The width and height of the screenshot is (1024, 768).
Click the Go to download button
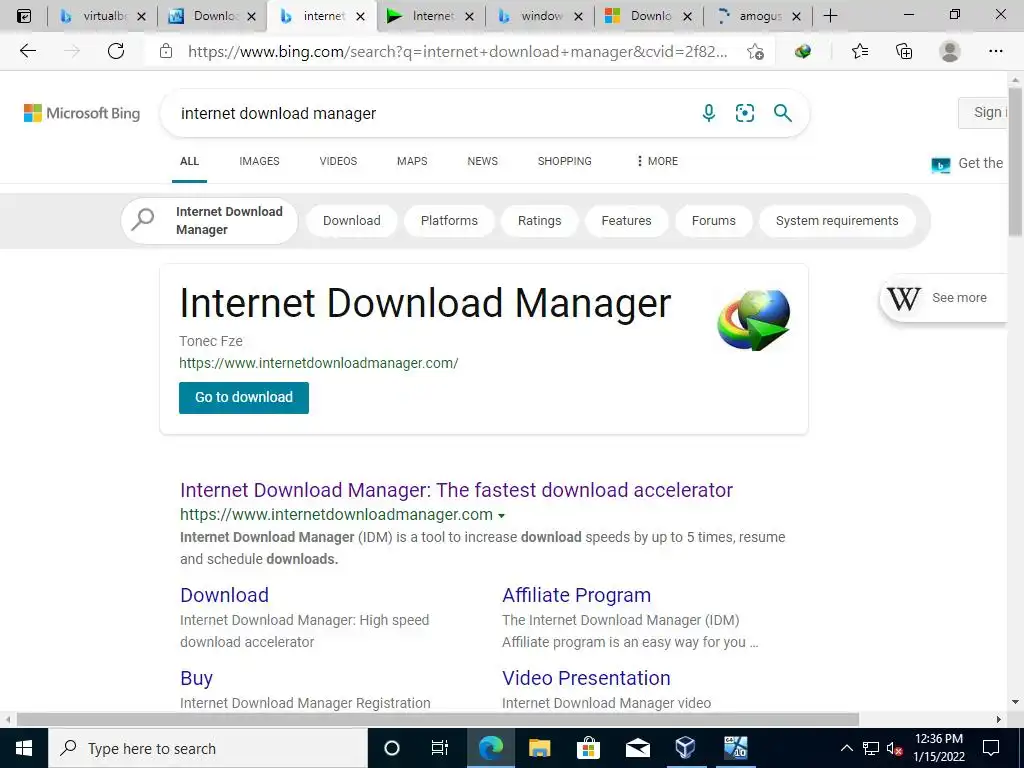tap(244, 398)
